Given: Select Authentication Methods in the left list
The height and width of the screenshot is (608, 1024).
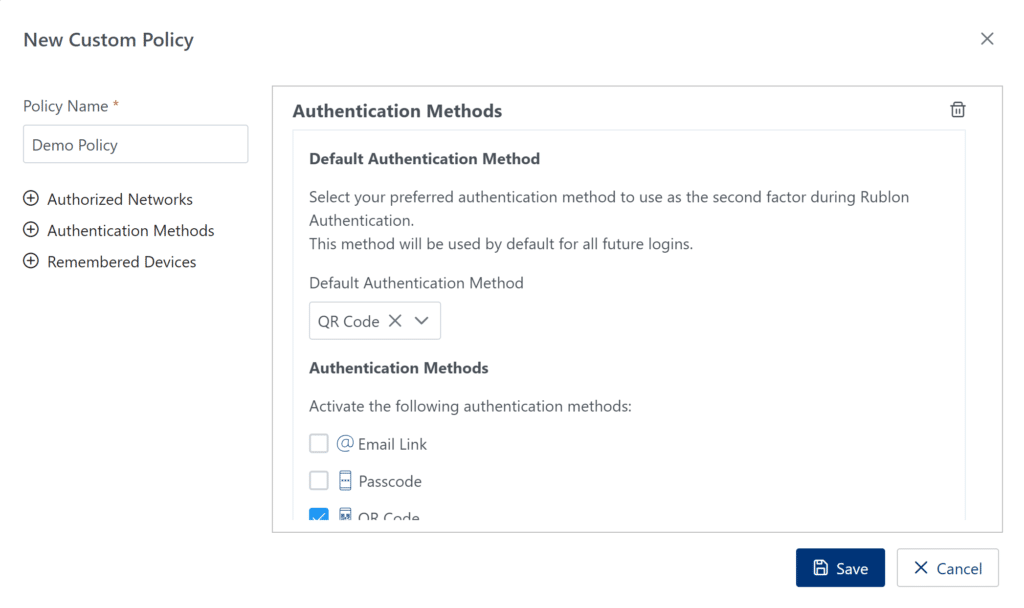Looking at the screenshot, I should [131, 231].
